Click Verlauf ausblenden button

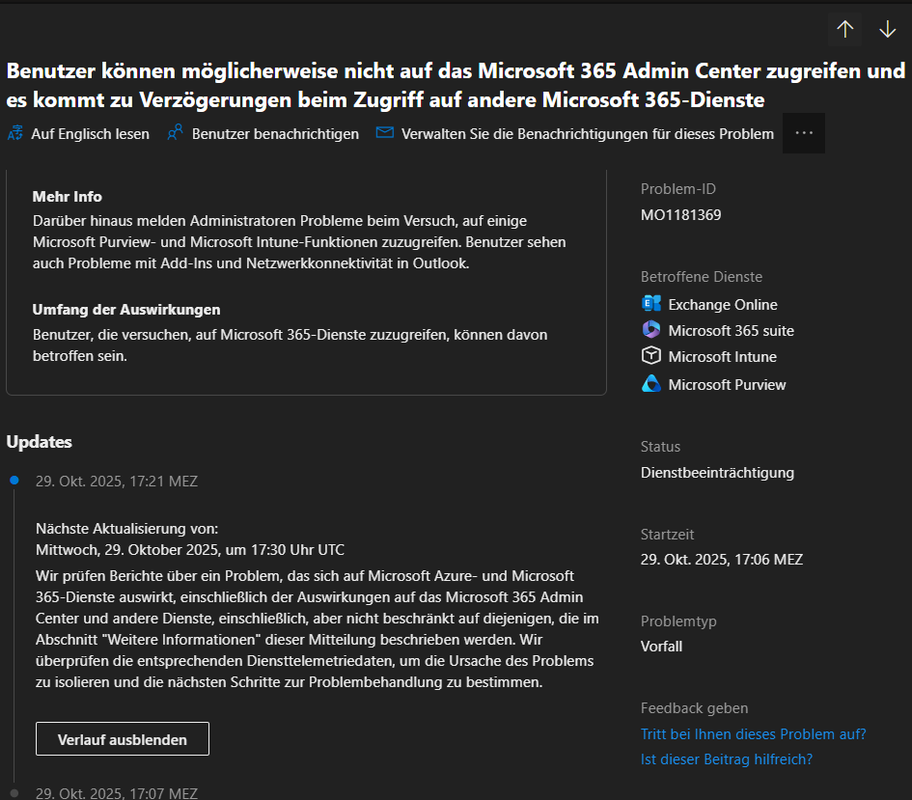[x=122, y=739]
